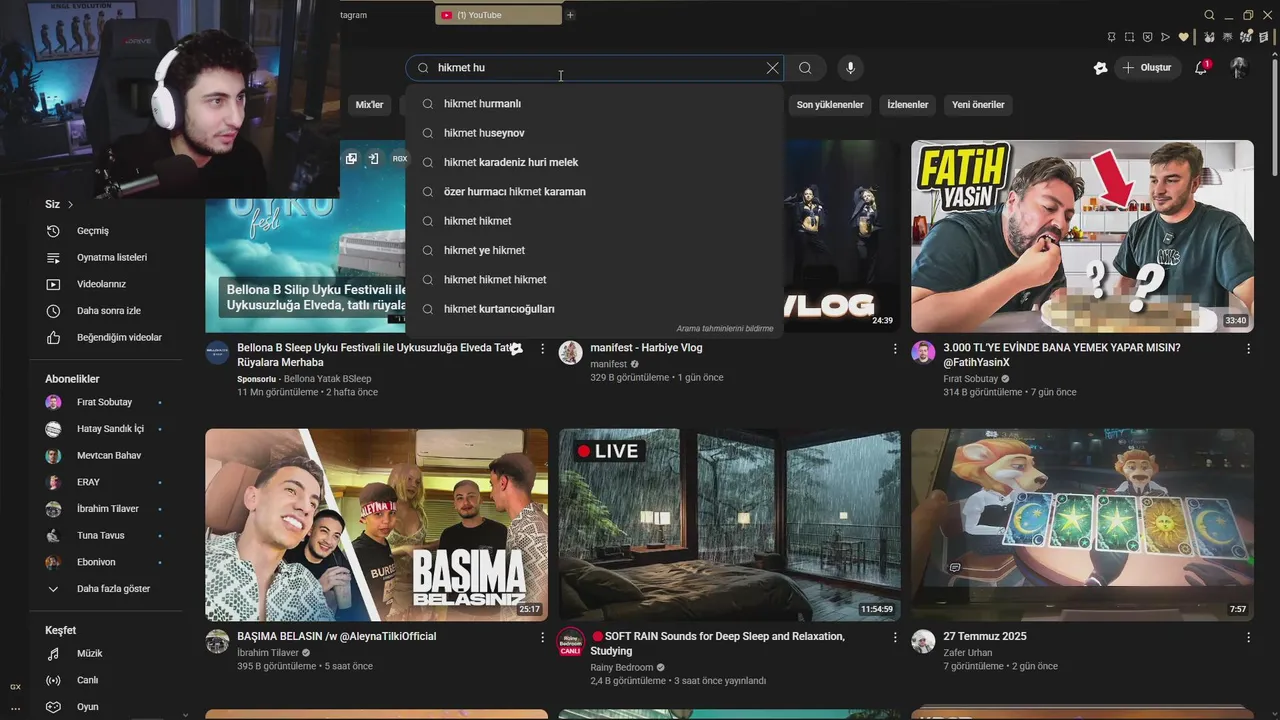Open the browser pinboard pin icon
This screenshot has height=720, width=1280.
1111,37
